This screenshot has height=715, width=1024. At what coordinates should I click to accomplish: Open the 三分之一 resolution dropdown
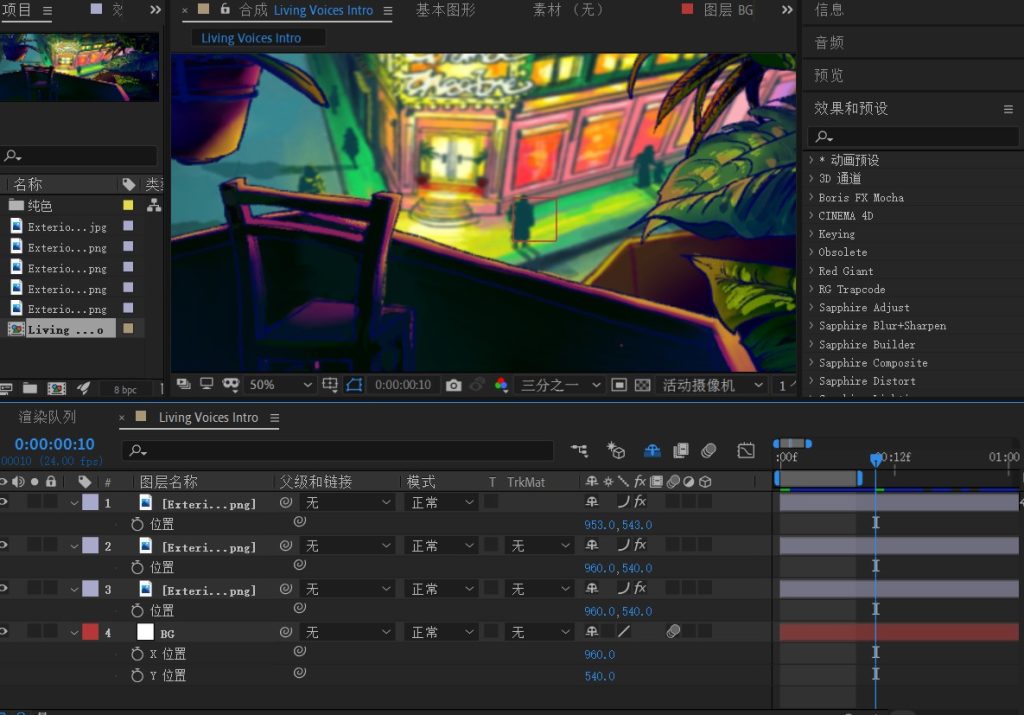pyautogui.click(x=560, y=385)
